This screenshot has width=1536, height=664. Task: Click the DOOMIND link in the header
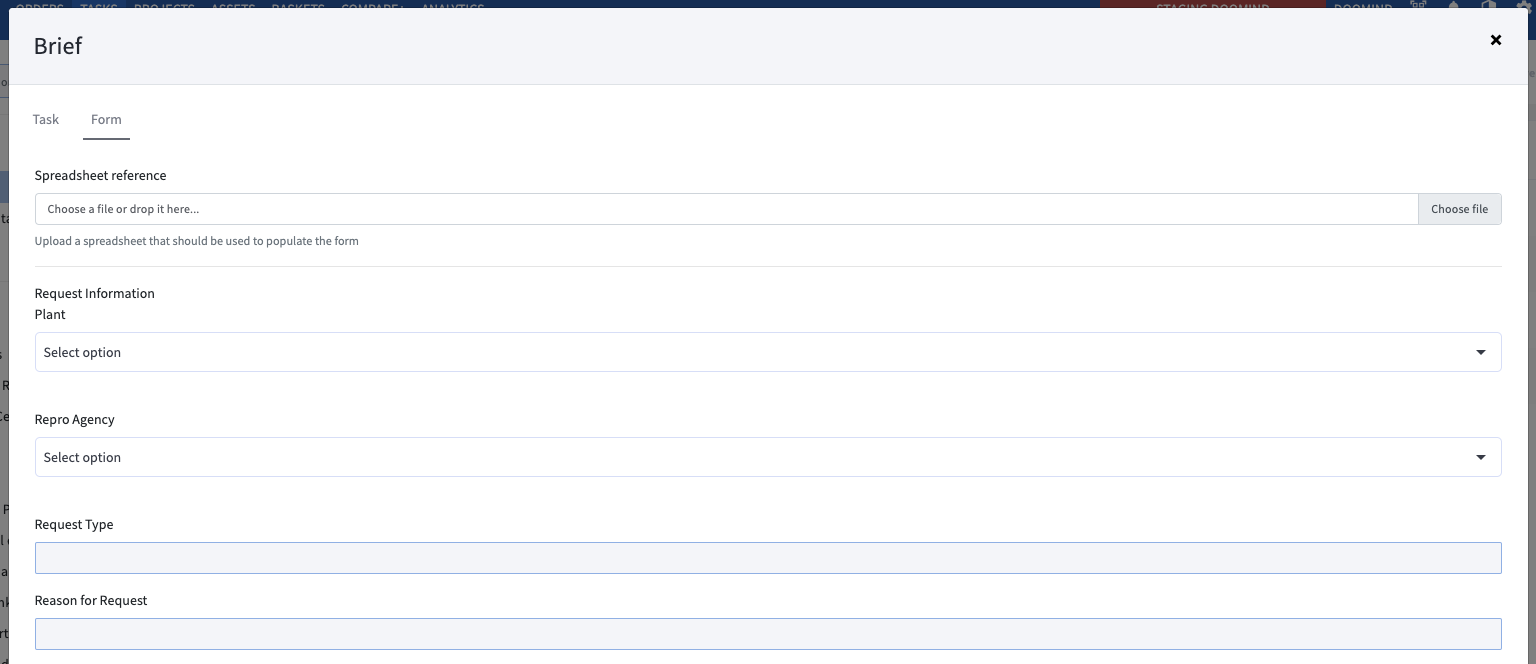point(1364,6)
